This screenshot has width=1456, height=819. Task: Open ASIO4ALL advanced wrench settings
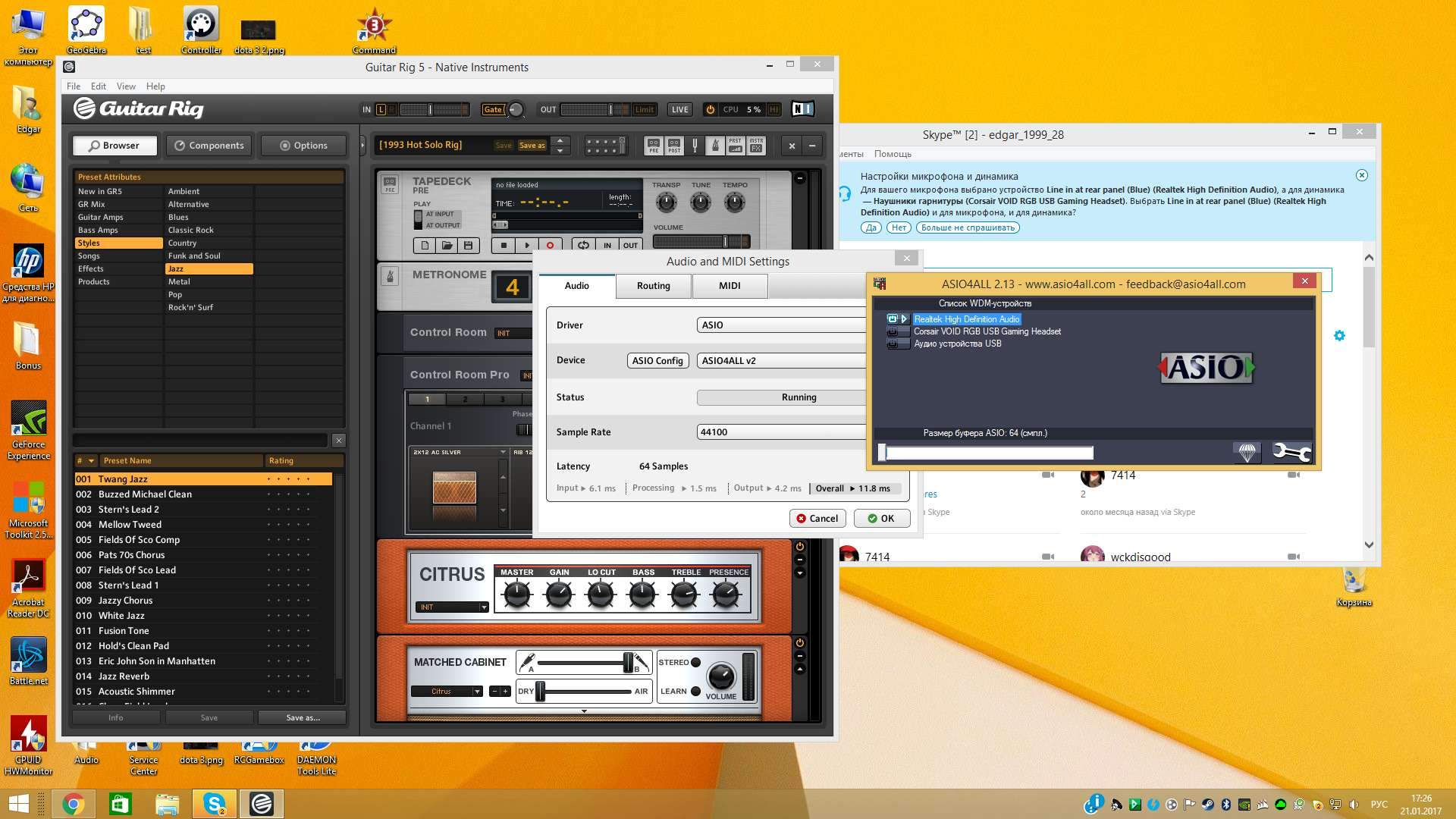[1291, 453]
